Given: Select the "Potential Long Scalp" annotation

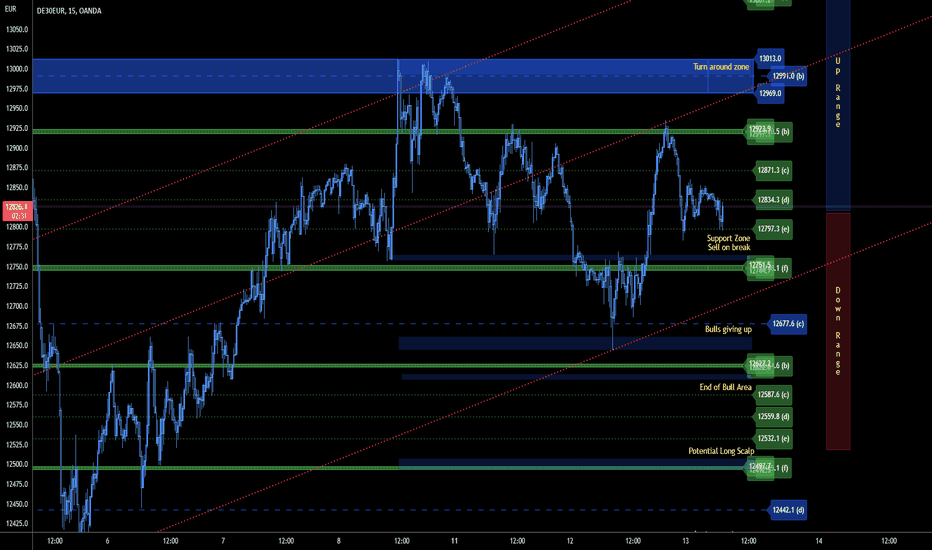Looking at the screenshot, I should [721, 451].
